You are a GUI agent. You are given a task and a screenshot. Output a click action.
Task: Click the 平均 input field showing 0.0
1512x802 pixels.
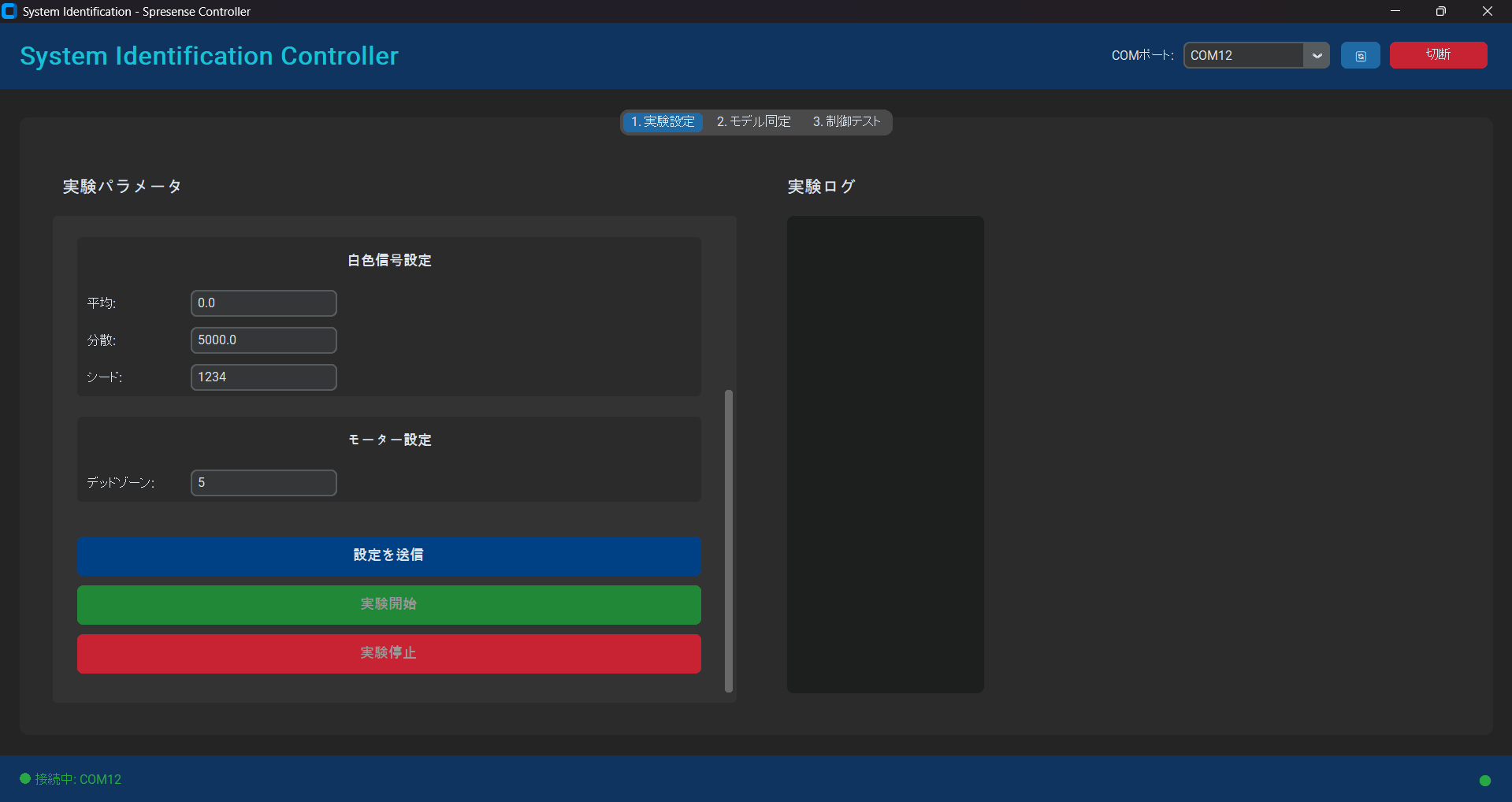(x=263, y=303)
